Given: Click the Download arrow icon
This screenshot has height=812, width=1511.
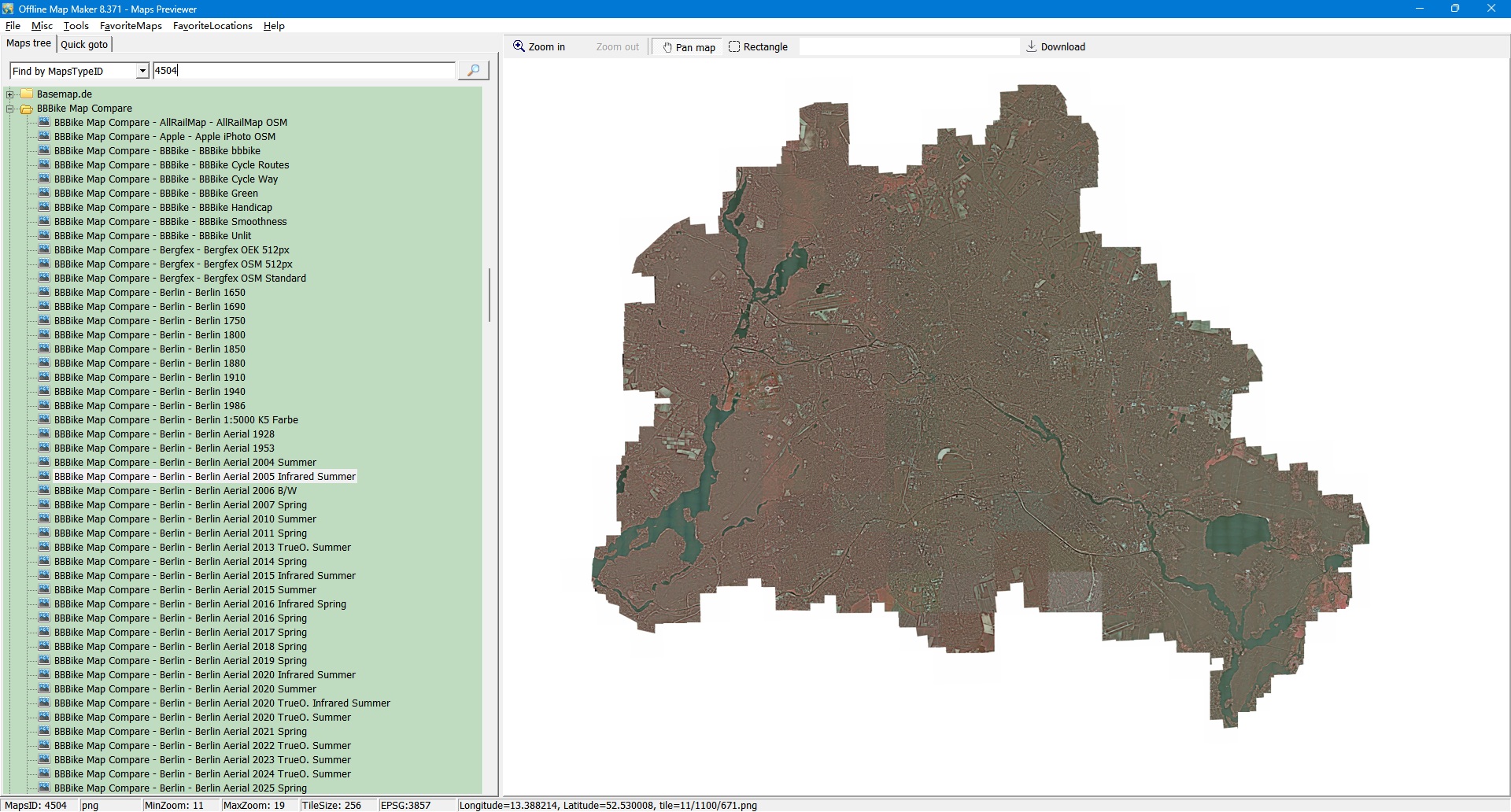Looking at the screenshot, I should [1031, 46].
